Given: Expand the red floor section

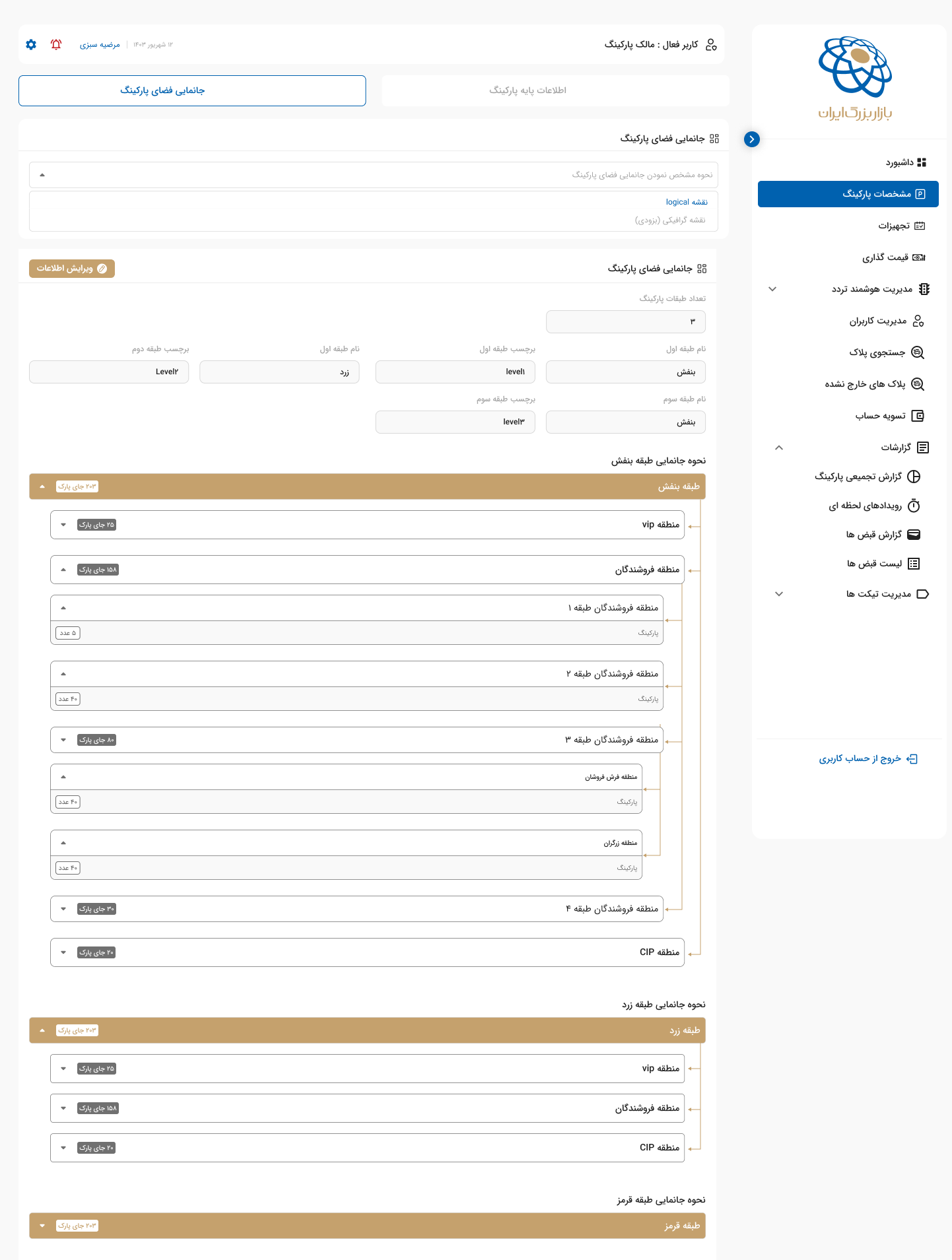Looking at the screenshot, I should point(42,1226).
